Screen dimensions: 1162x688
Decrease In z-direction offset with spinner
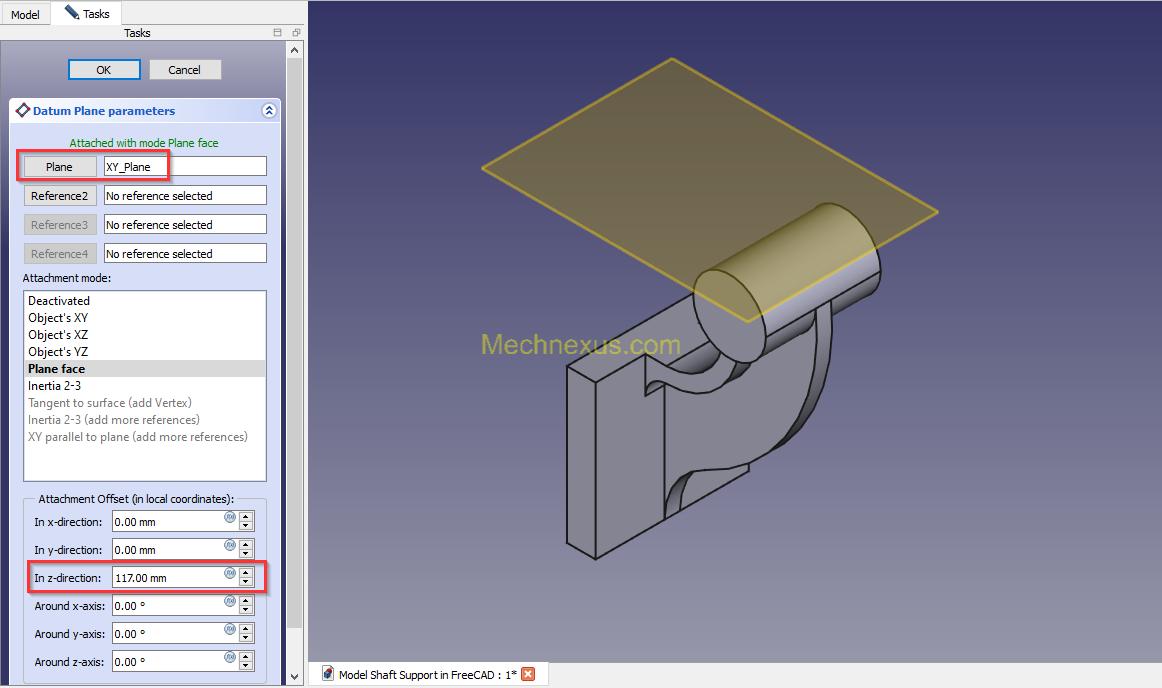(246, 583)
